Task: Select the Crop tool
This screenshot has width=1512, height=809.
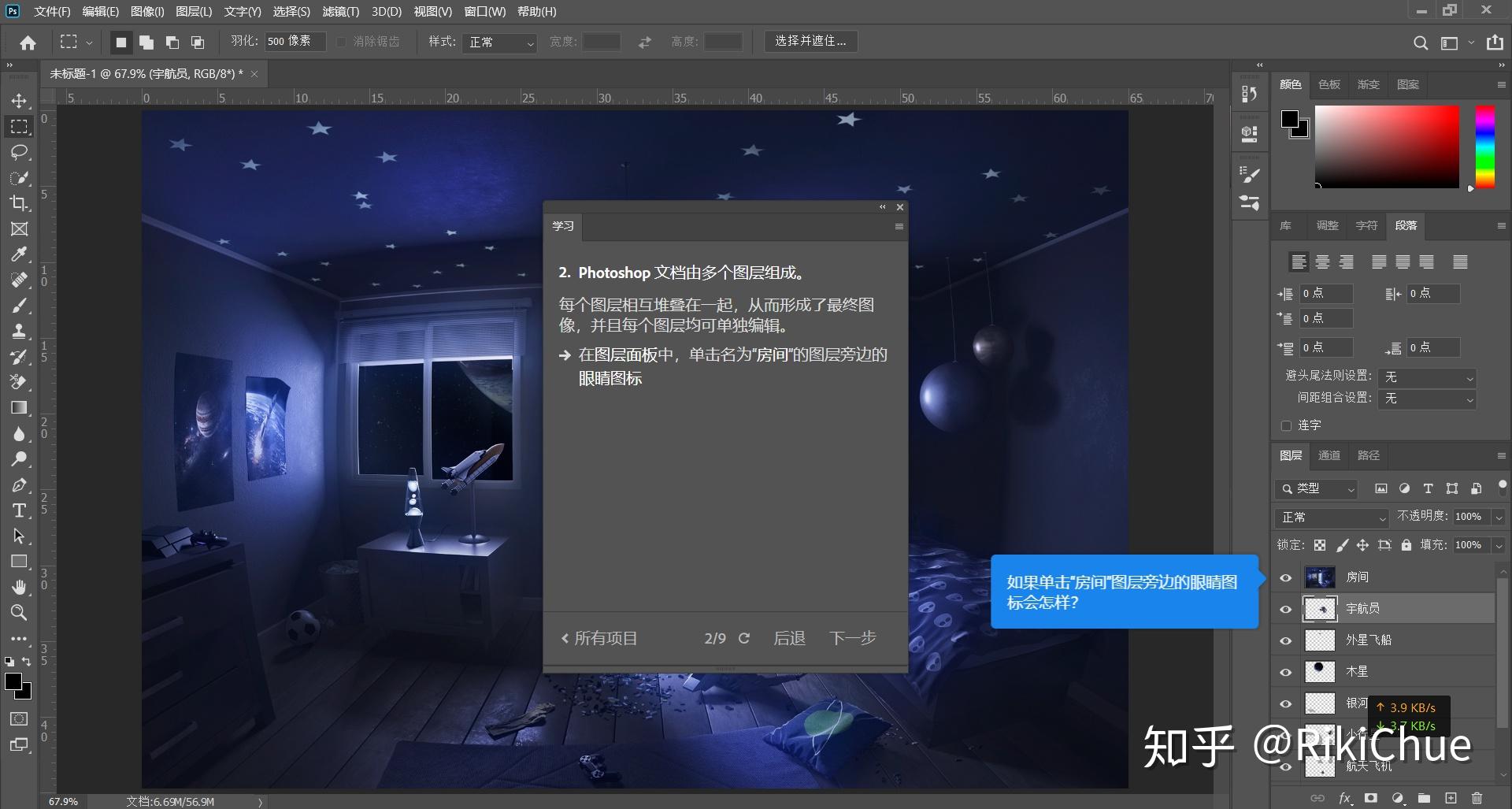Action: (20, 203)
